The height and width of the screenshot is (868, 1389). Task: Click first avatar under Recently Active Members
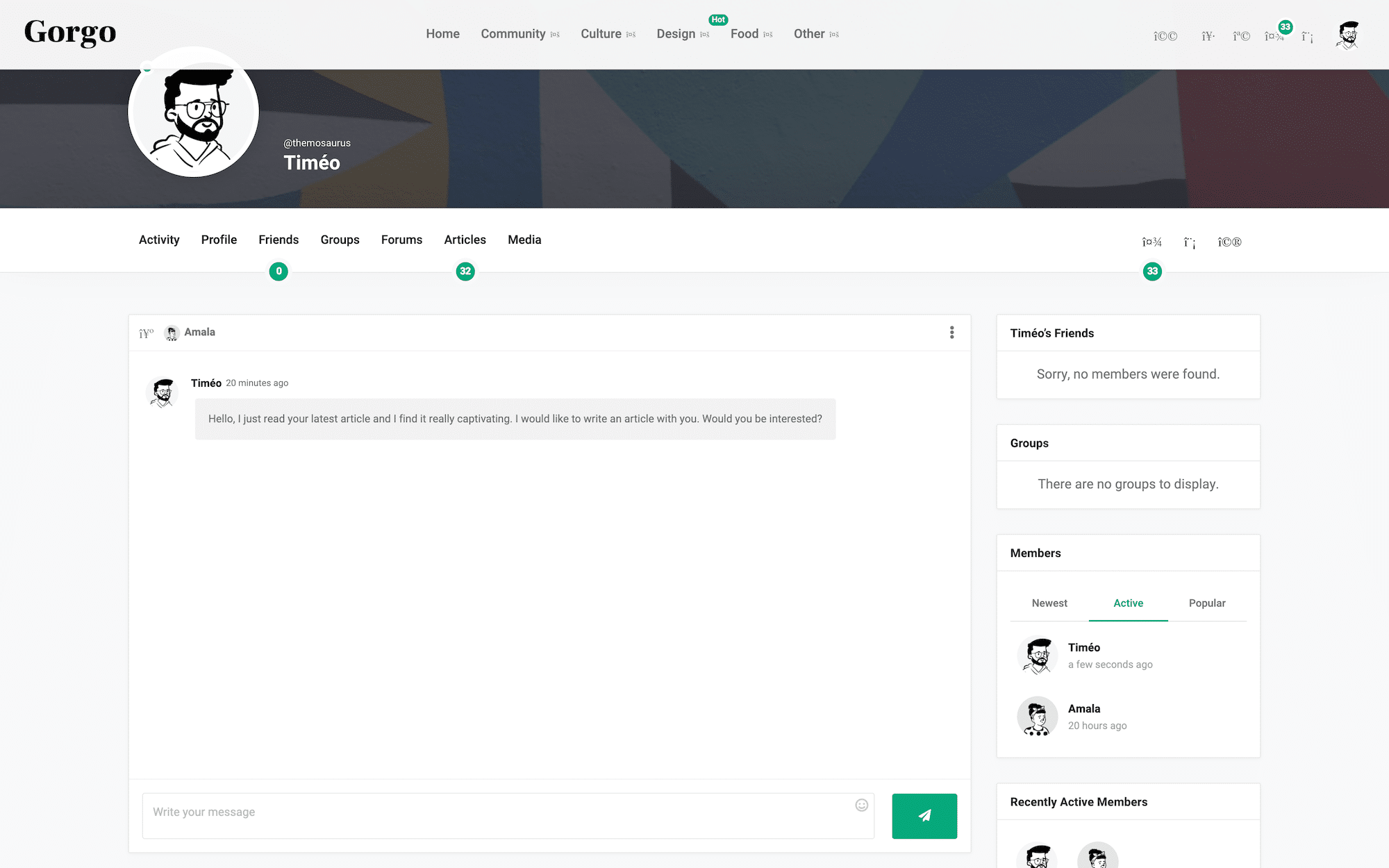pyautogui.click(x=1038, y=856)
